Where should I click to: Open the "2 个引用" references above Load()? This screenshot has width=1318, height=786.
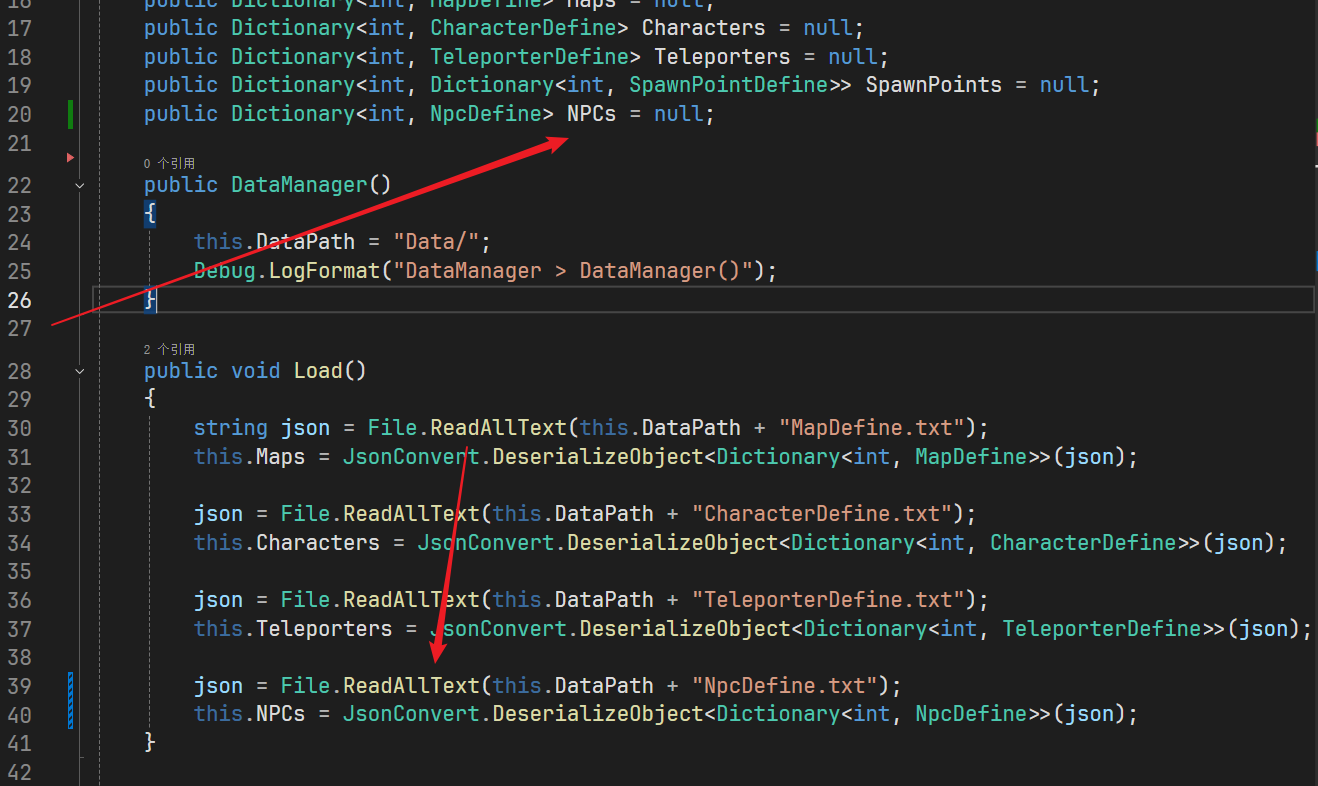(169, 349)
